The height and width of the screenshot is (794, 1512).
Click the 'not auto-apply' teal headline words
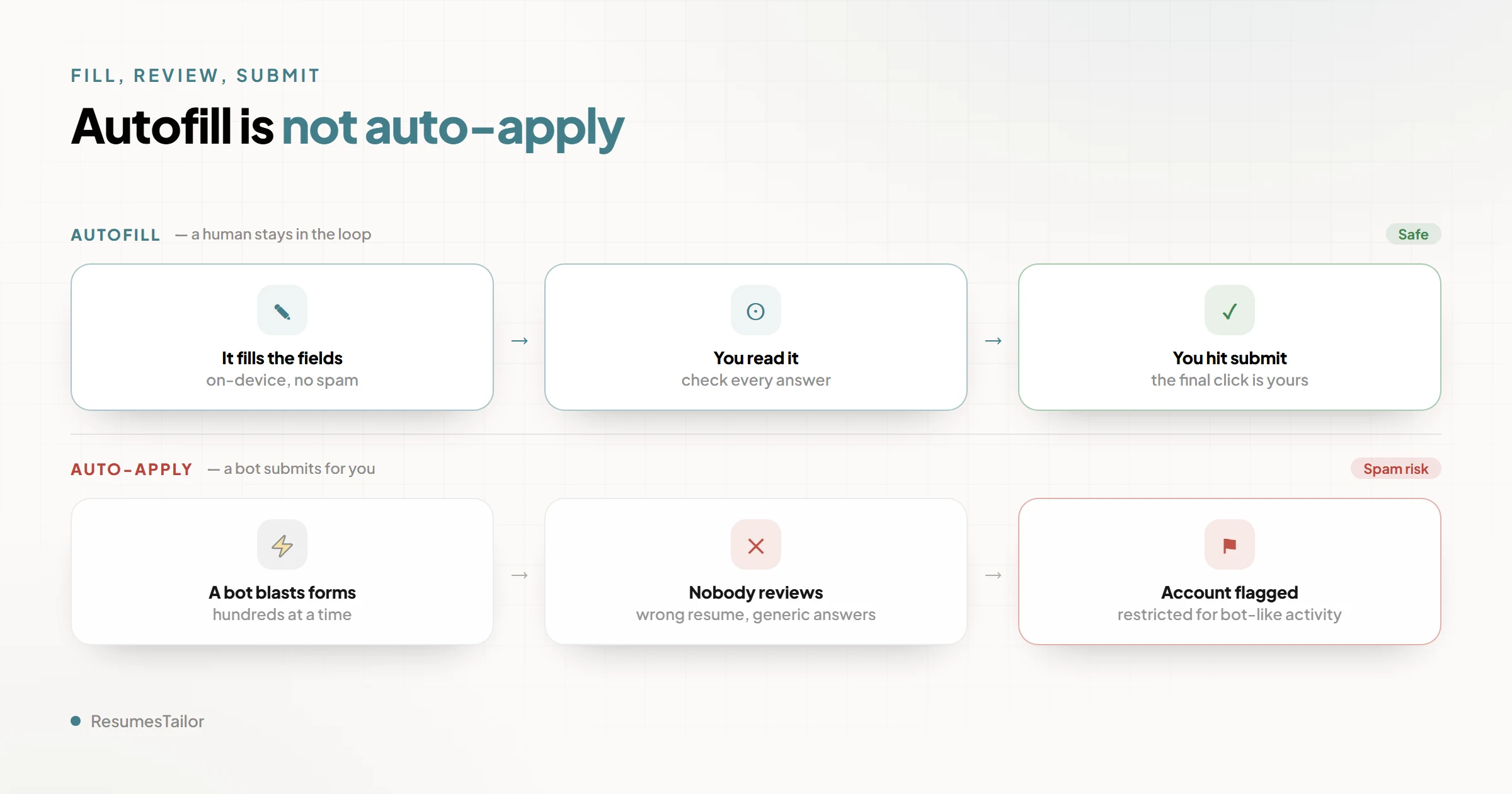pyautogui.click(x=453, y=129)
